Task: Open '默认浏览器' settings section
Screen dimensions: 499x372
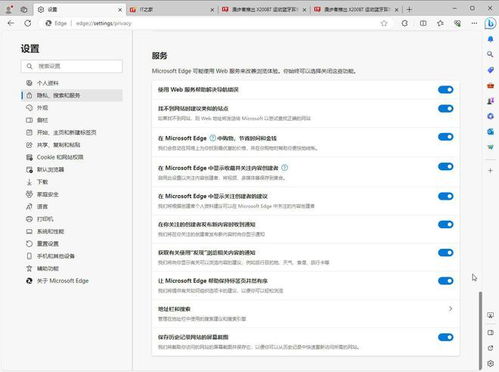Action: click(x=72, y=169)
